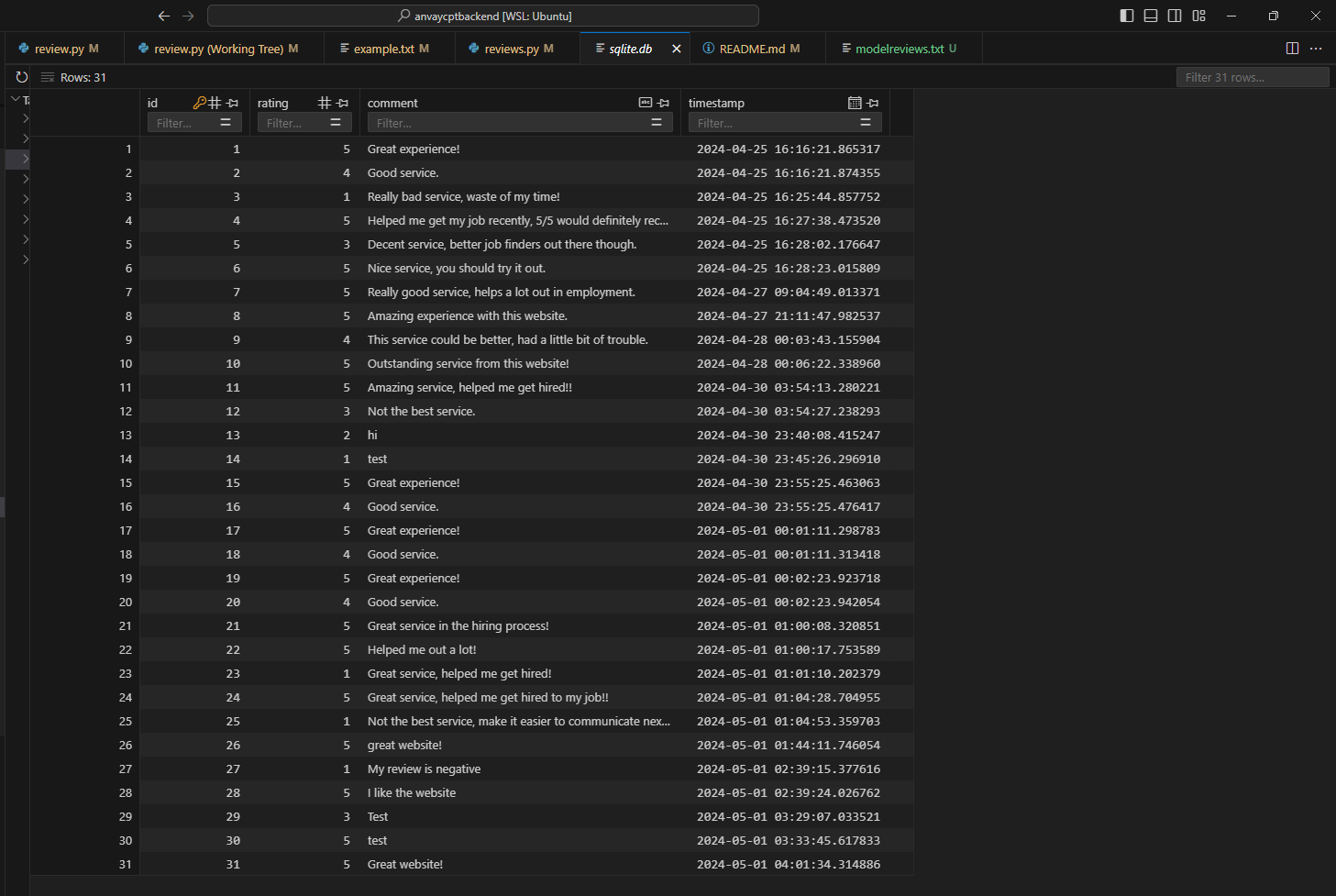Sort by the id column header
This screenshot has width=1336, height=896.
[152, 103]
